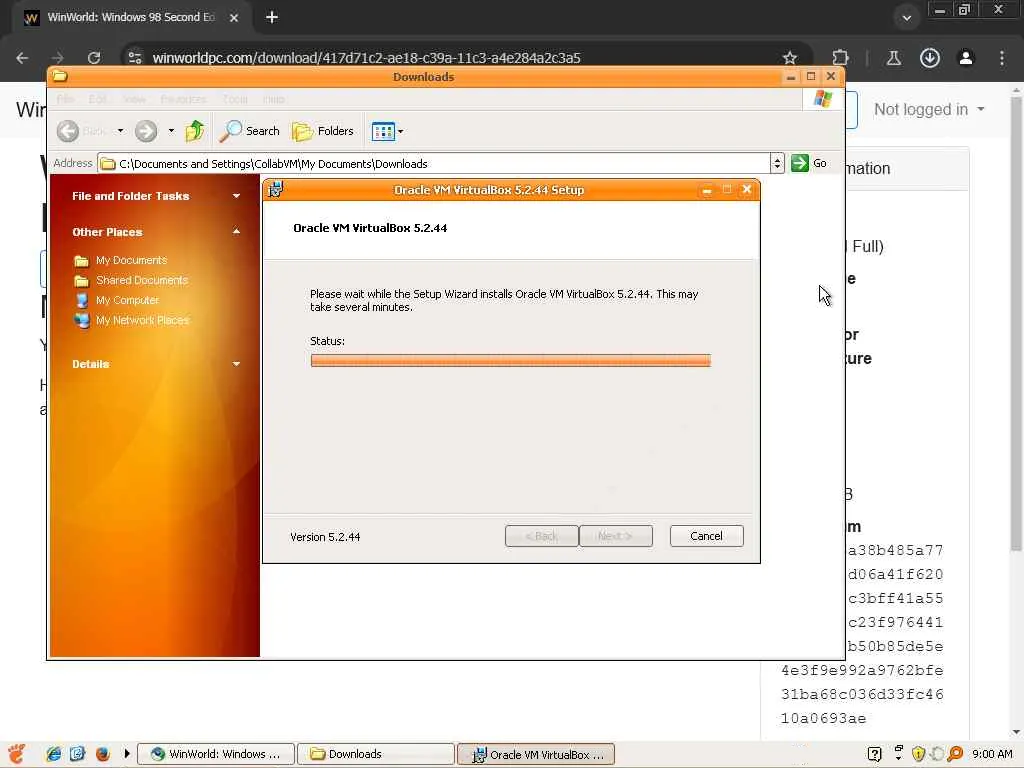Expand File and Folder Tasks panel

coord(236,196)
